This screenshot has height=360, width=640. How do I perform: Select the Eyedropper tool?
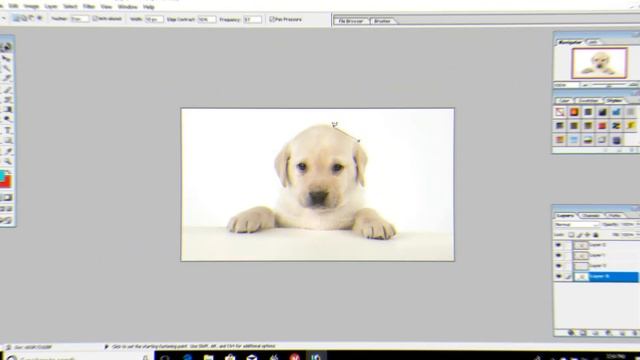tap(8, 151)
